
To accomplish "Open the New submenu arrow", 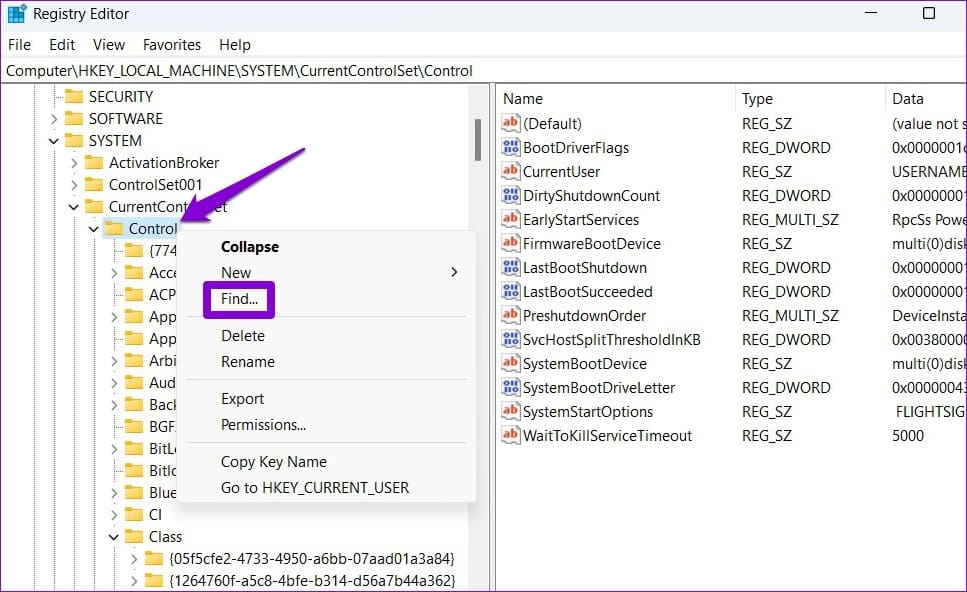I will tap(454, 272).
